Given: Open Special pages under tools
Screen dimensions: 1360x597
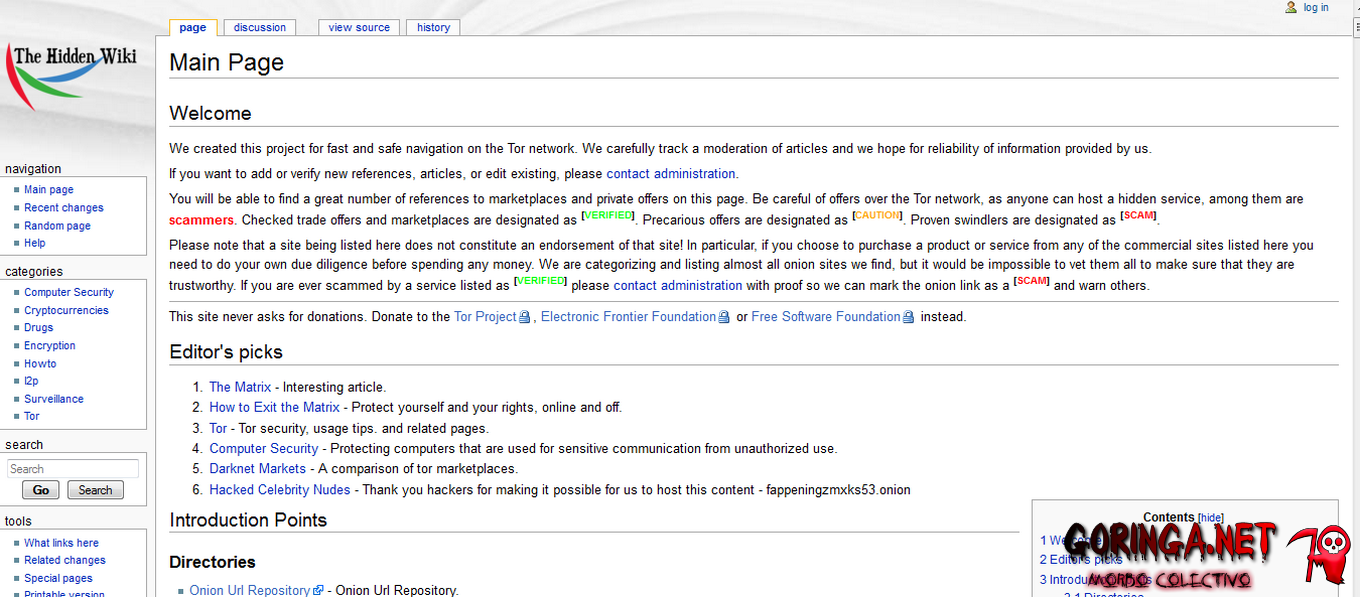Looking at the screenshot, I should tap(58, 578).
